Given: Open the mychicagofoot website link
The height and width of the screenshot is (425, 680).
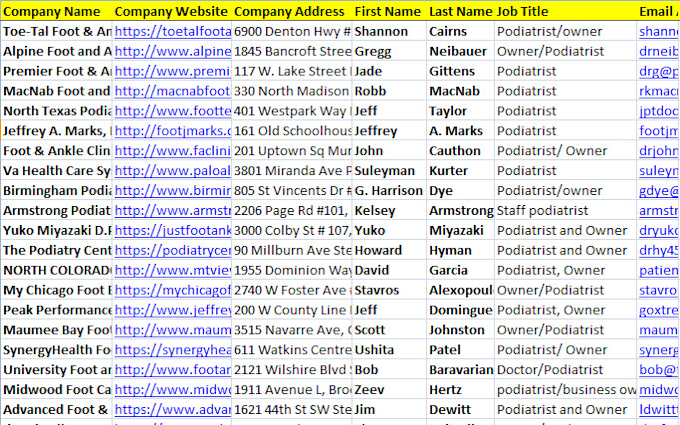Looking at the screenshot, I should [x=173, y=290].
